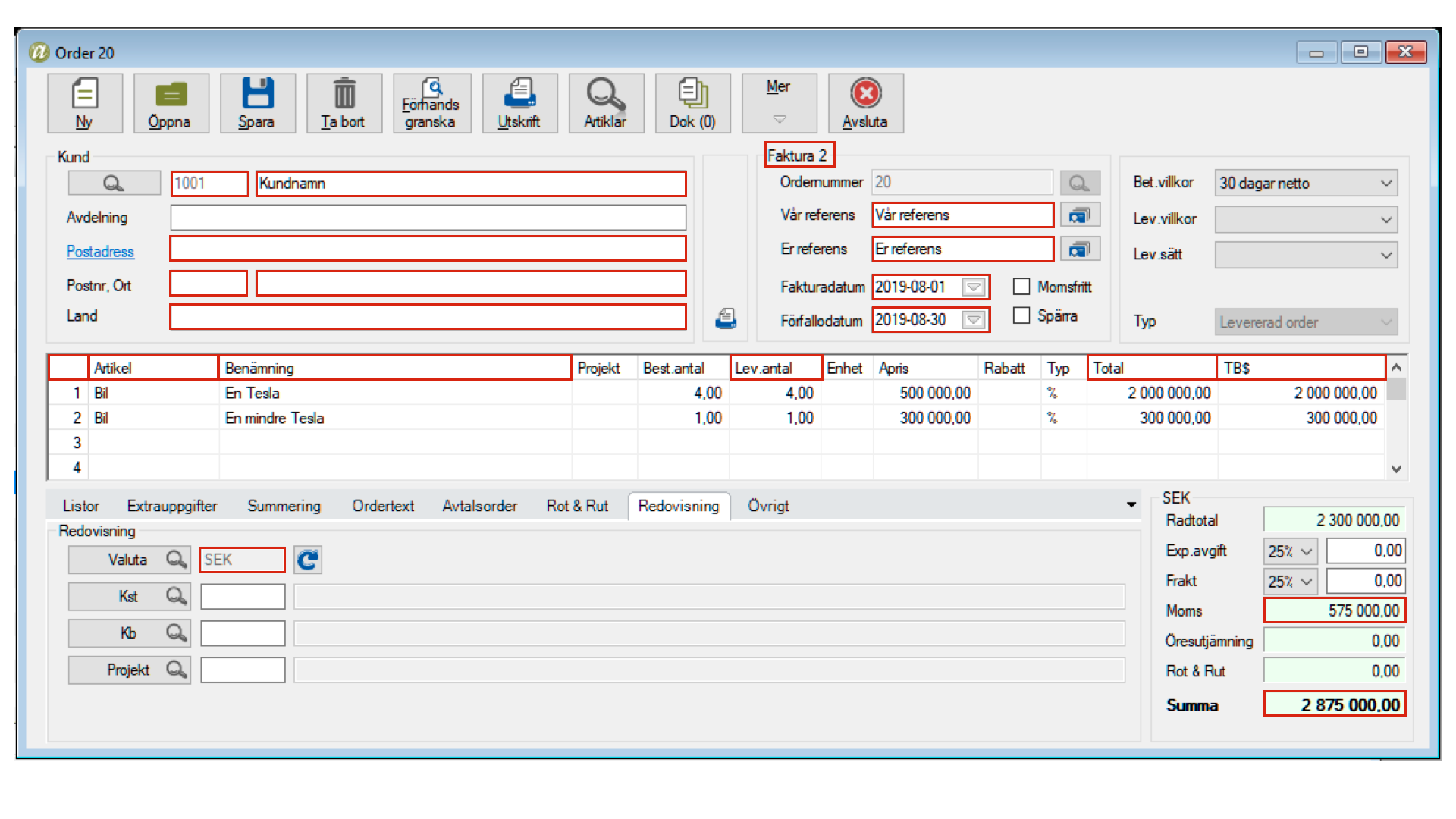
Task: Expand the Bet.villkor dropdown
Action: (1385, 184)
